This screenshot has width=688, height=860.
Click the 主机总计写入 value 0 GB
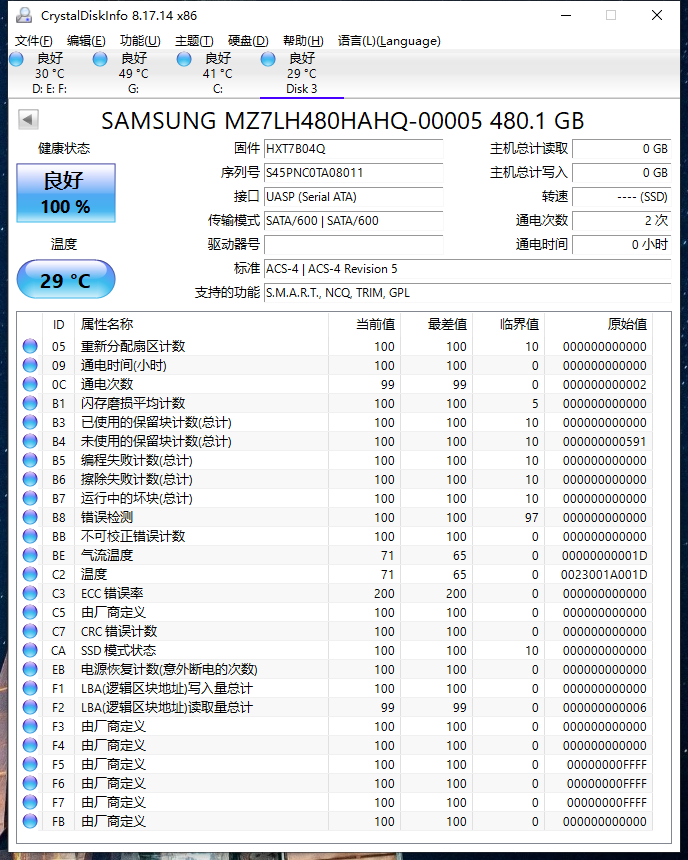tap(622, 173)
